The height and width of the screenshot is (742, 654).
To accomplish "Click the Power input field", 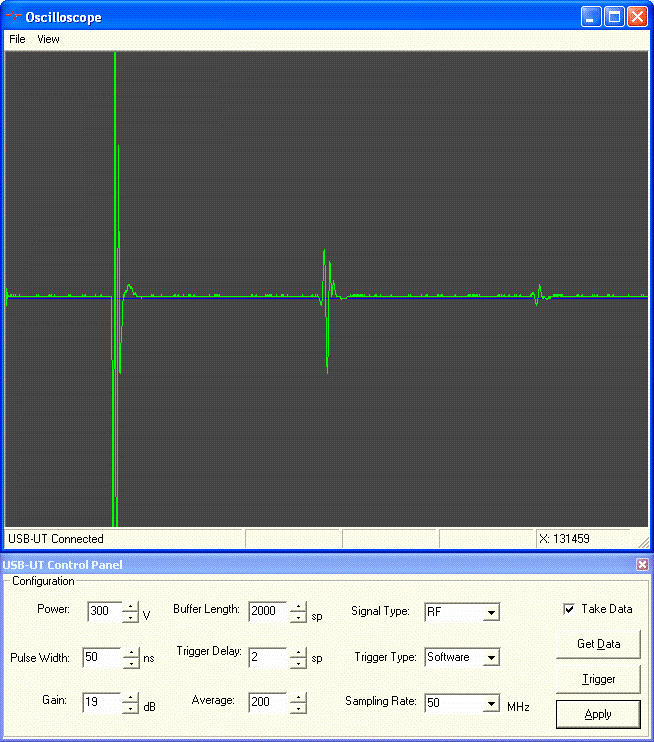I will tap(103, 611).
